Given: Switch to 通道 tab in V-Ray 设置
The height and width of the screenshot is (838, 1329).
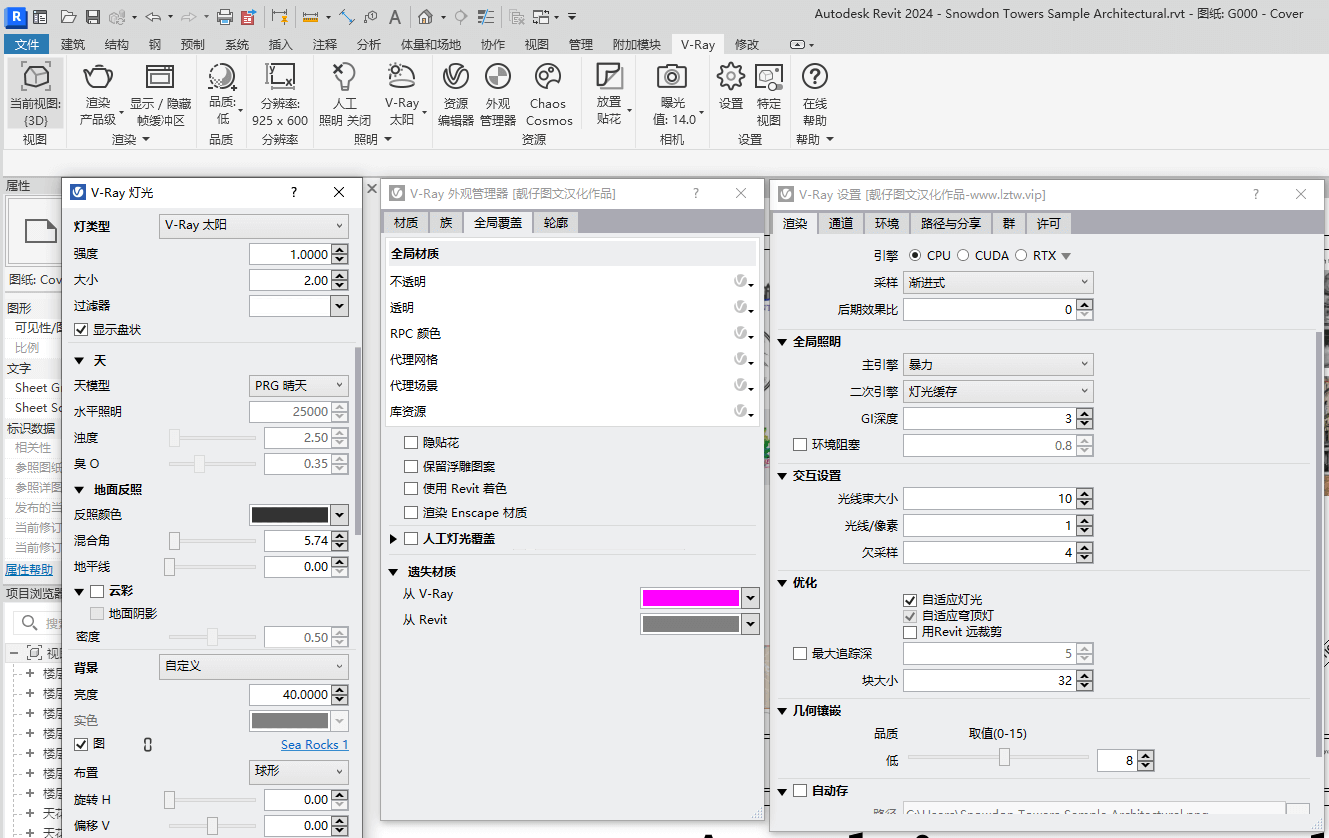Looking at the screenshot, I should tap(841, 223).
